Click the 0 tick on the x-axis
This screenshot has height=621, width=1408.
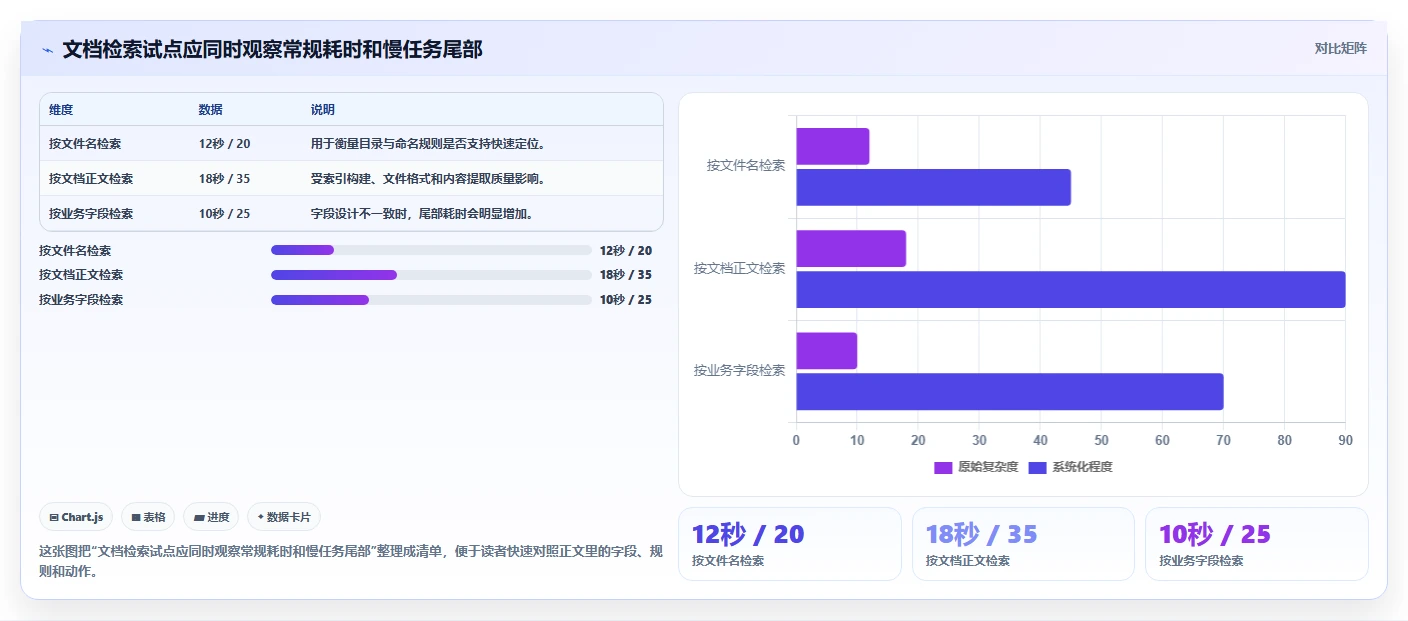click(796, 440)
